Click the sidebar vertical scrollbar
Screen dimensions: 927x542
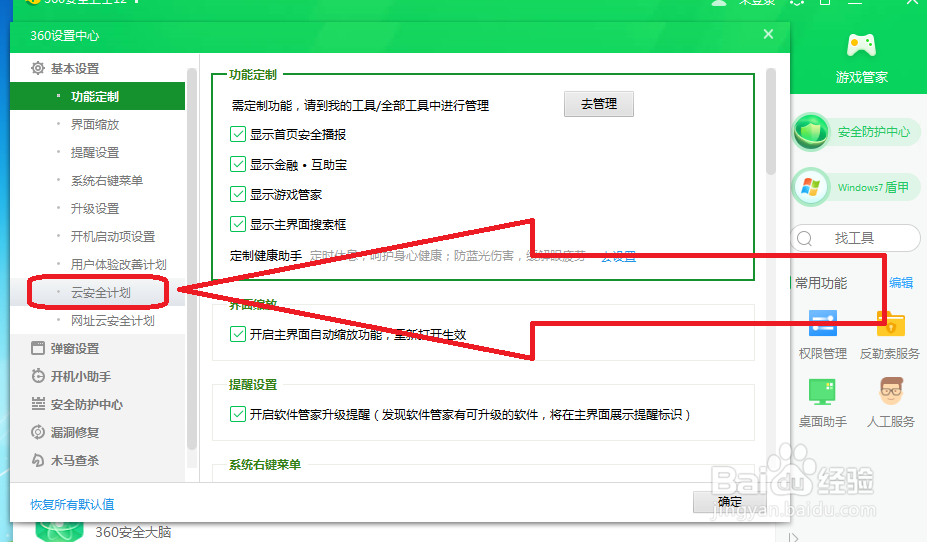[x=192, y=259]
